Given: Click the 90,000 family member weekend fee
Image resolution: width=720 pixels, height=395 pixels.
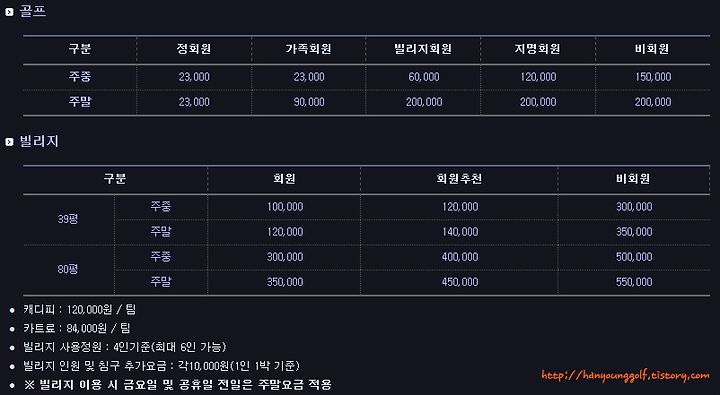Looking at the screenshot, I should (309, 102).
